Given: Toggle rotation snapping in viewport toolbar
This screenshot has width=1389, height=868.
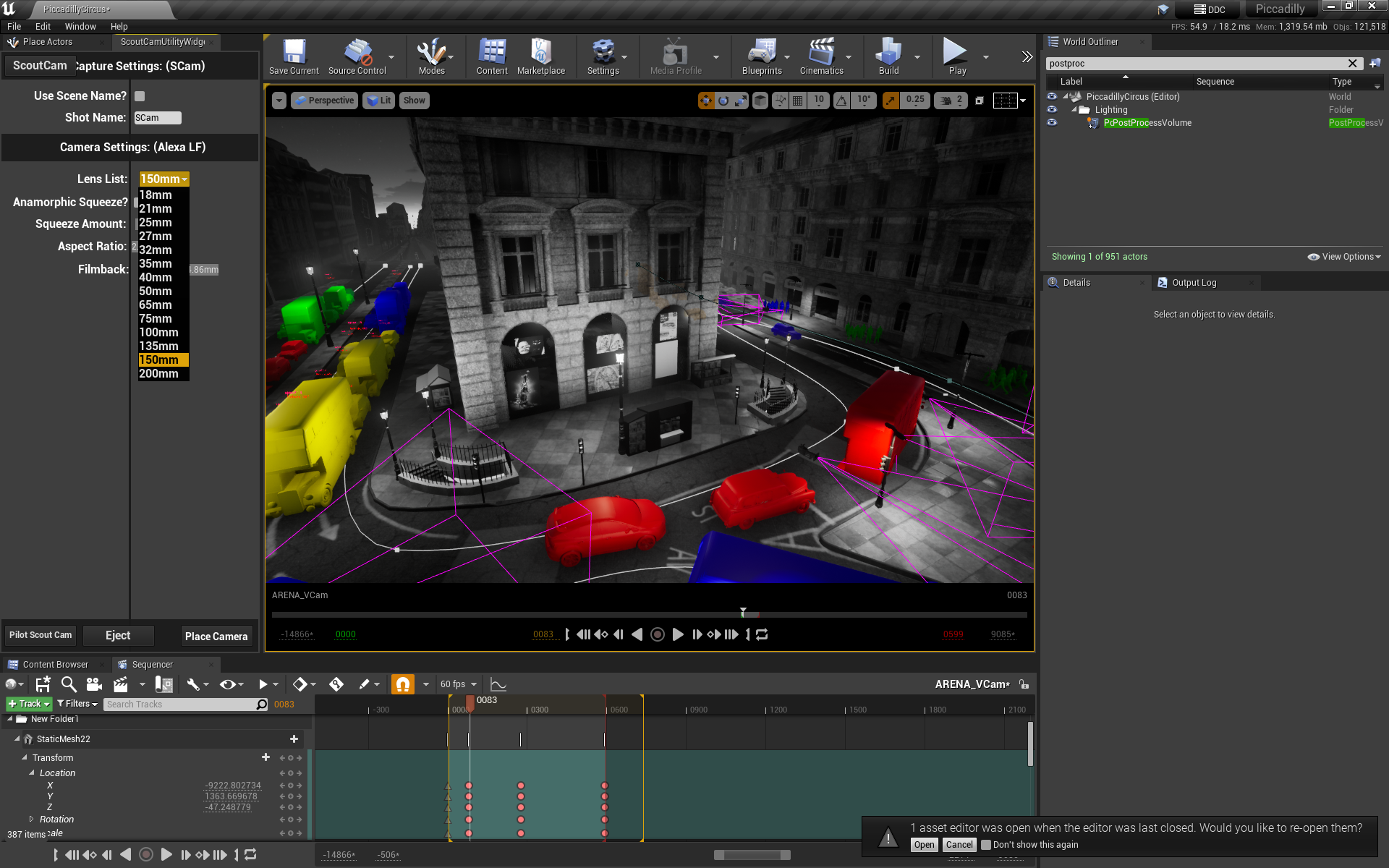Looking at the screenshot, I should click(x=841, y=101).
